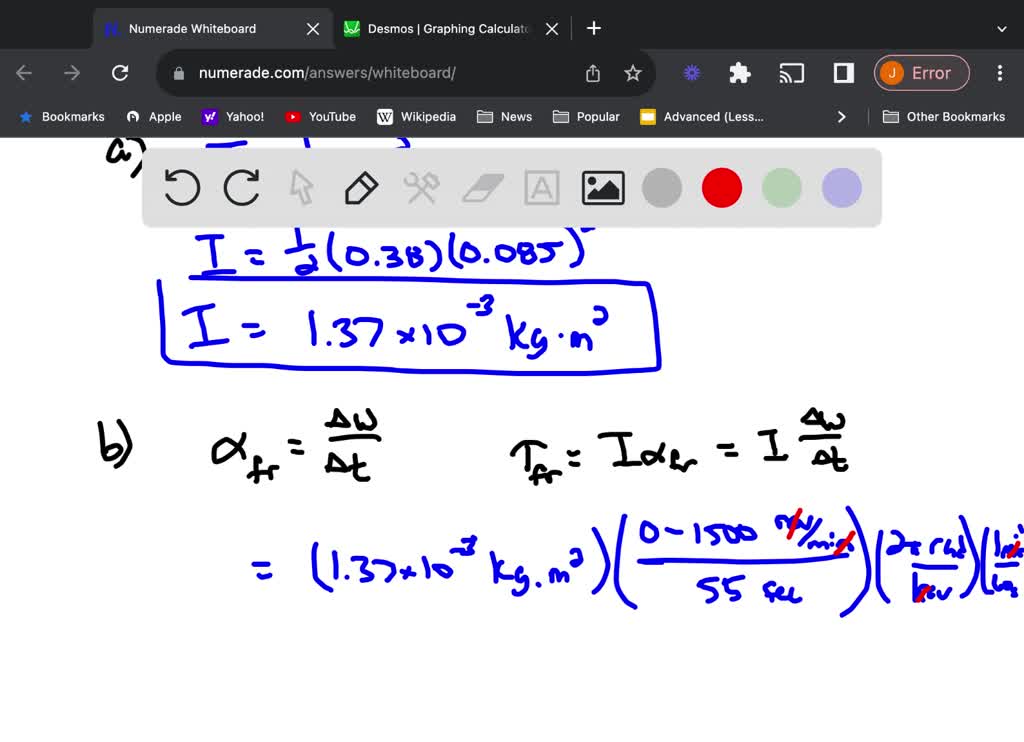Image resolution: width=1024 pixels, height=742 pixels.
Task: Close the Numerade Whiteboard tab
Action: pyautogui.click(x=313, y=29)
